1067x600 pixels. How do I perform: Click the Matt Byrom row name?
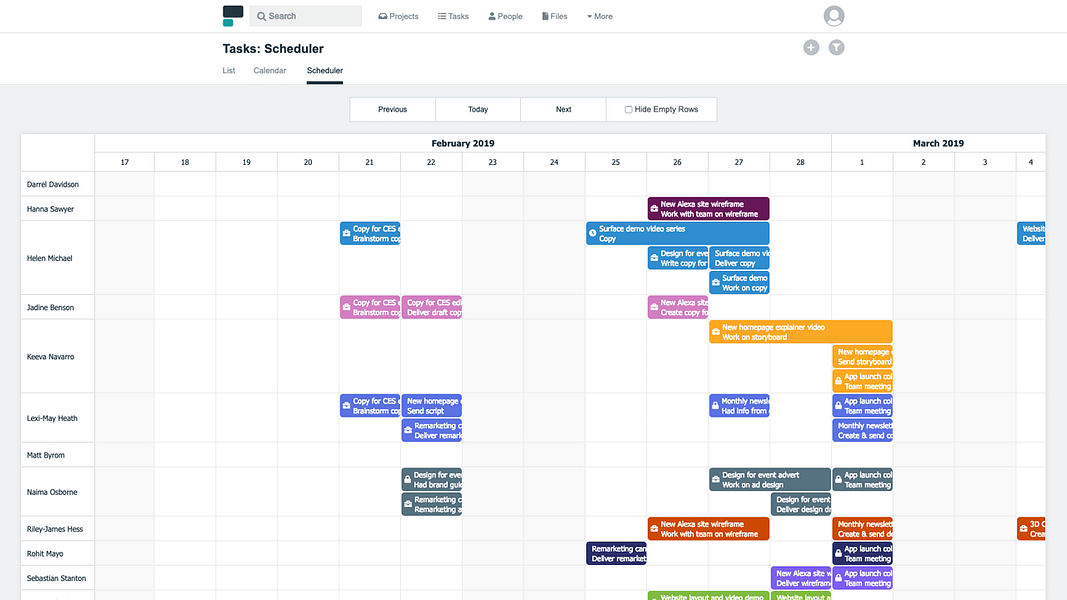(x=46, y=455)
